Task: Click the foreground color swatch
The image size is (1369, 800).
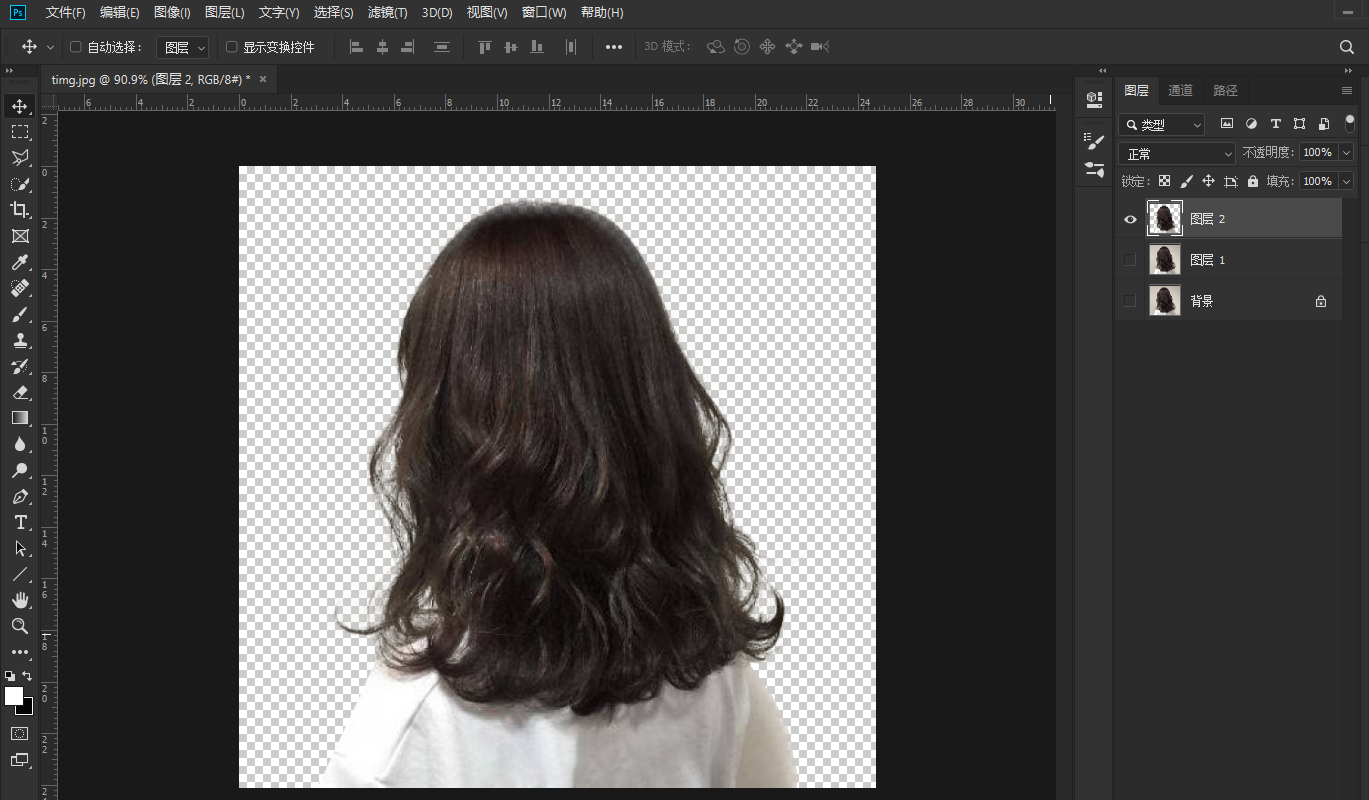Action: [14, 696]
